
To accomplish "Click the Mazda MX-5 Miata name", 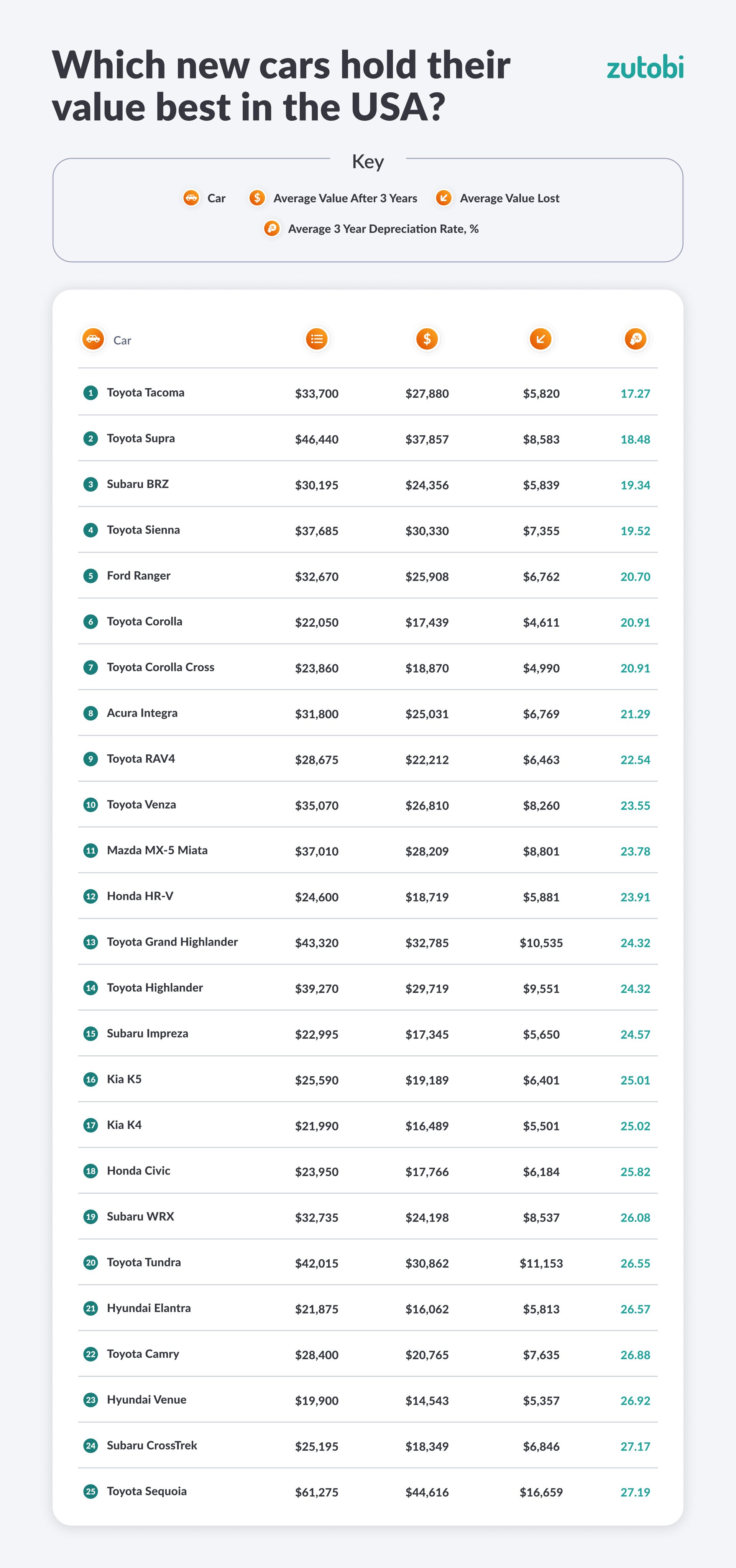I will tap(157, 850).
